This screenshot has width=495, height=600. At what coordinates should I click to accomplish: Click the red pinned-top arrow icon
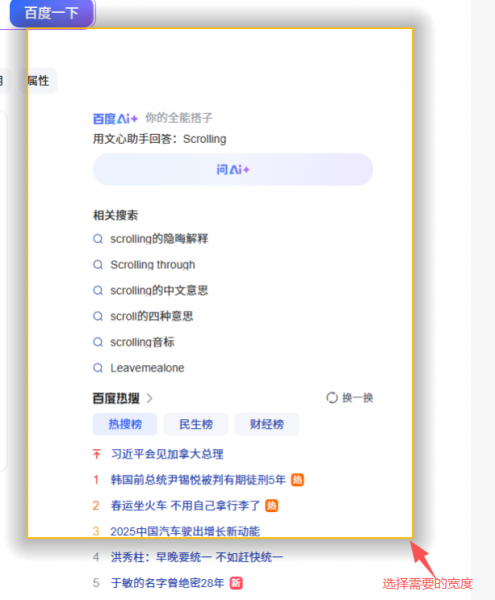pyautogui.click(x=96, y=454)
